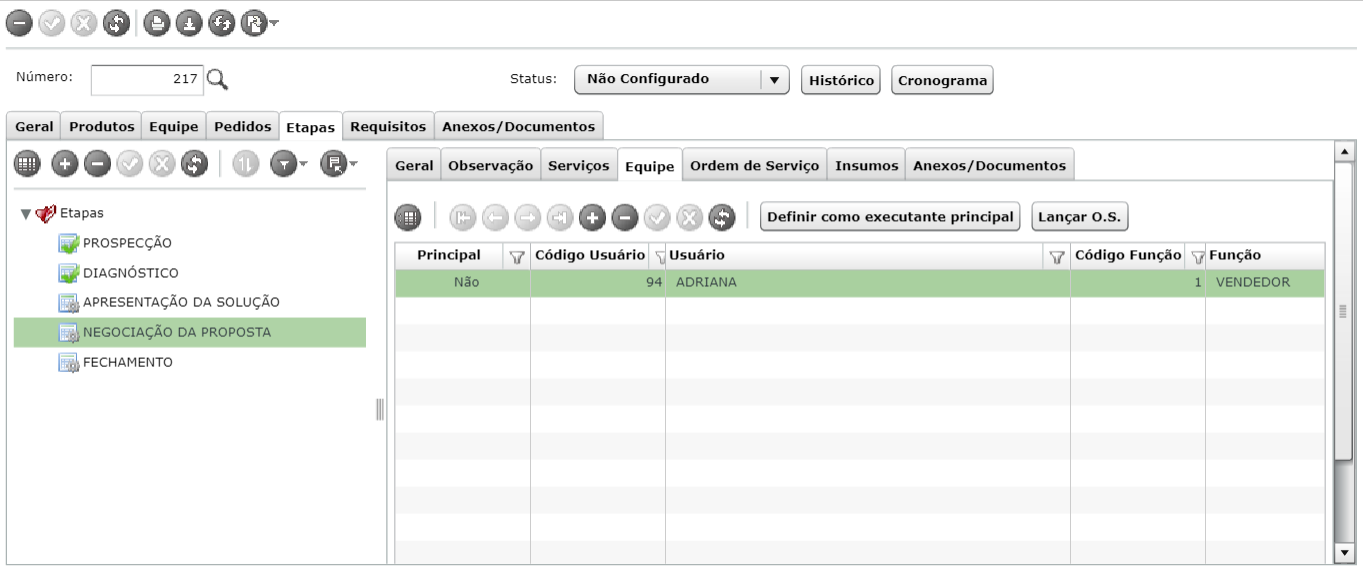Select the FECHAMENTO stage in tree

click(x=128, y=362)
